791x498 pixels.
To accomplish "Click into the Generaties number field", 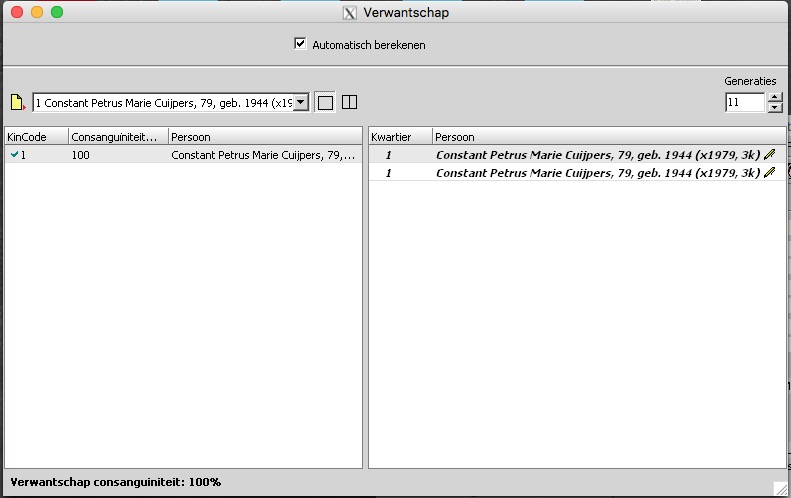I will pos(744,102).
